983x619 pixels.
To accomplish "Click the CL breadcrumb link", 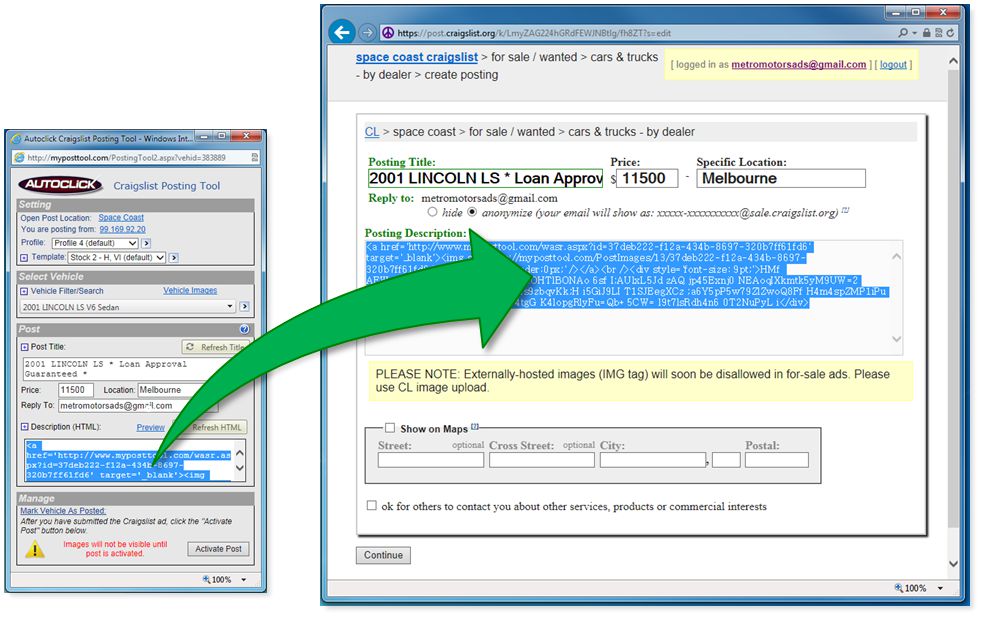I will pos(372,132).
